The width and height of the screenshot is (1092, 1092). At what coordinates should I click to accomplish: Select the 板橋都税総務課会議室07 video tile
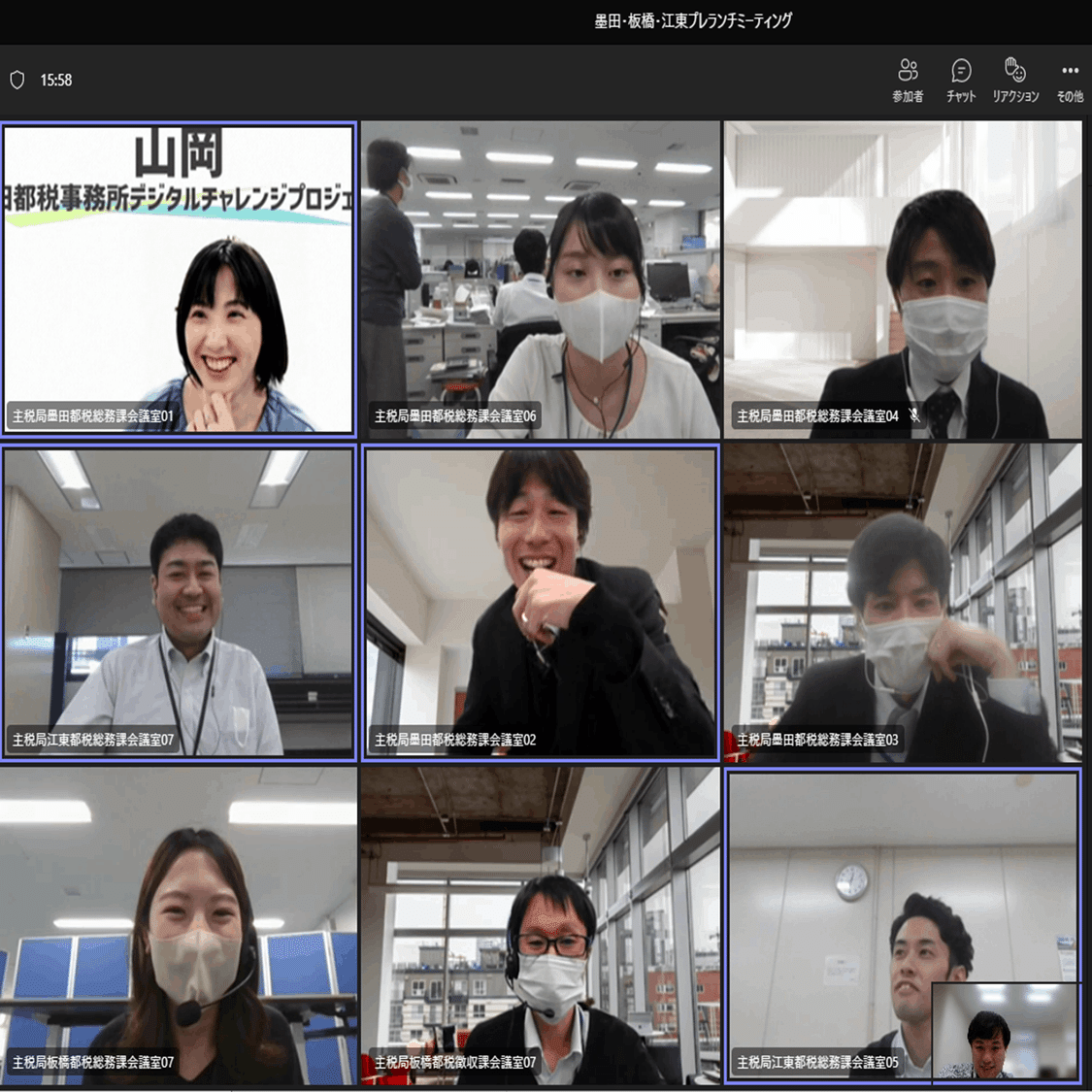coord(179,926)
